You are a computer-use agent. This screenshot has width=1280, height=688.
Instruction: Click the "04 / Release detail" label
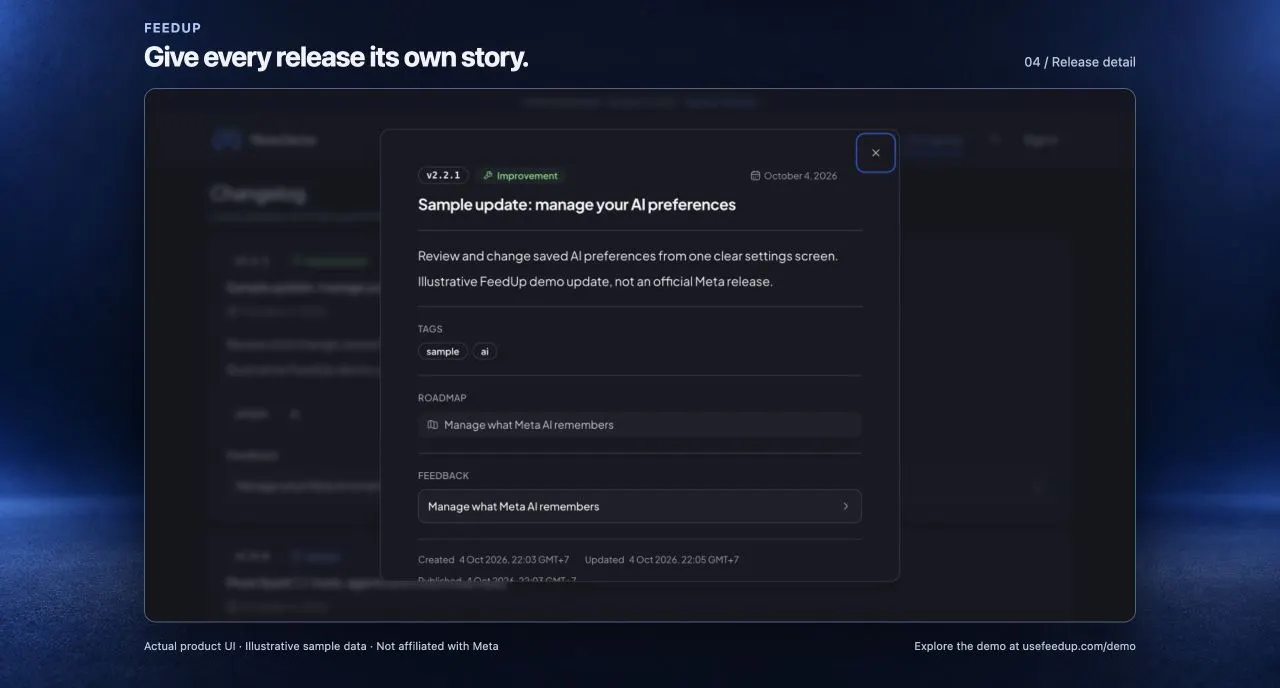[1080, 62]
